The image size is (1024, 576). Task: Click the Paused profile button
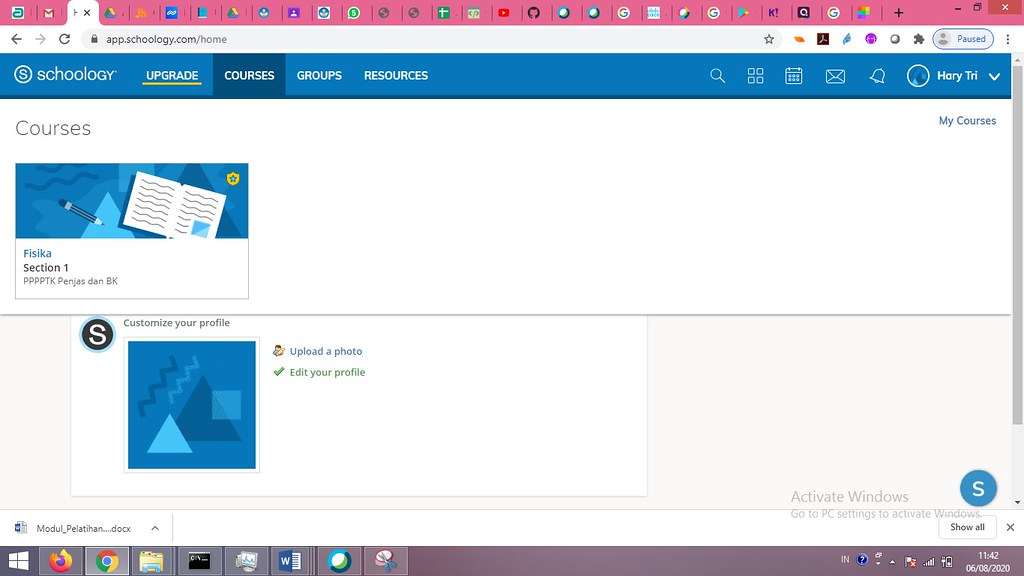pos(963,39)
